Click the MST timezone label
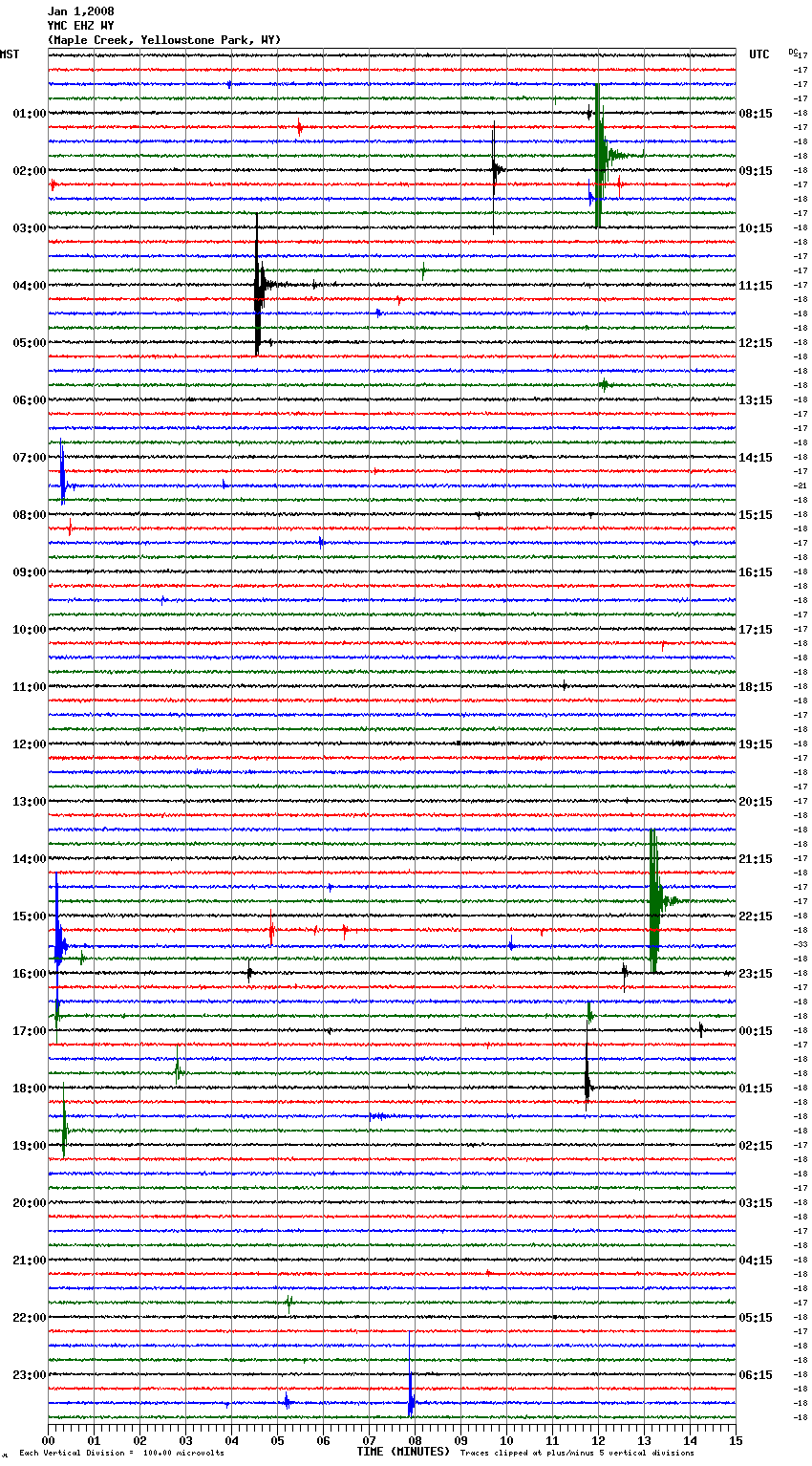Viewport: 812px width, 1466px height. click(x=10, y=54)
